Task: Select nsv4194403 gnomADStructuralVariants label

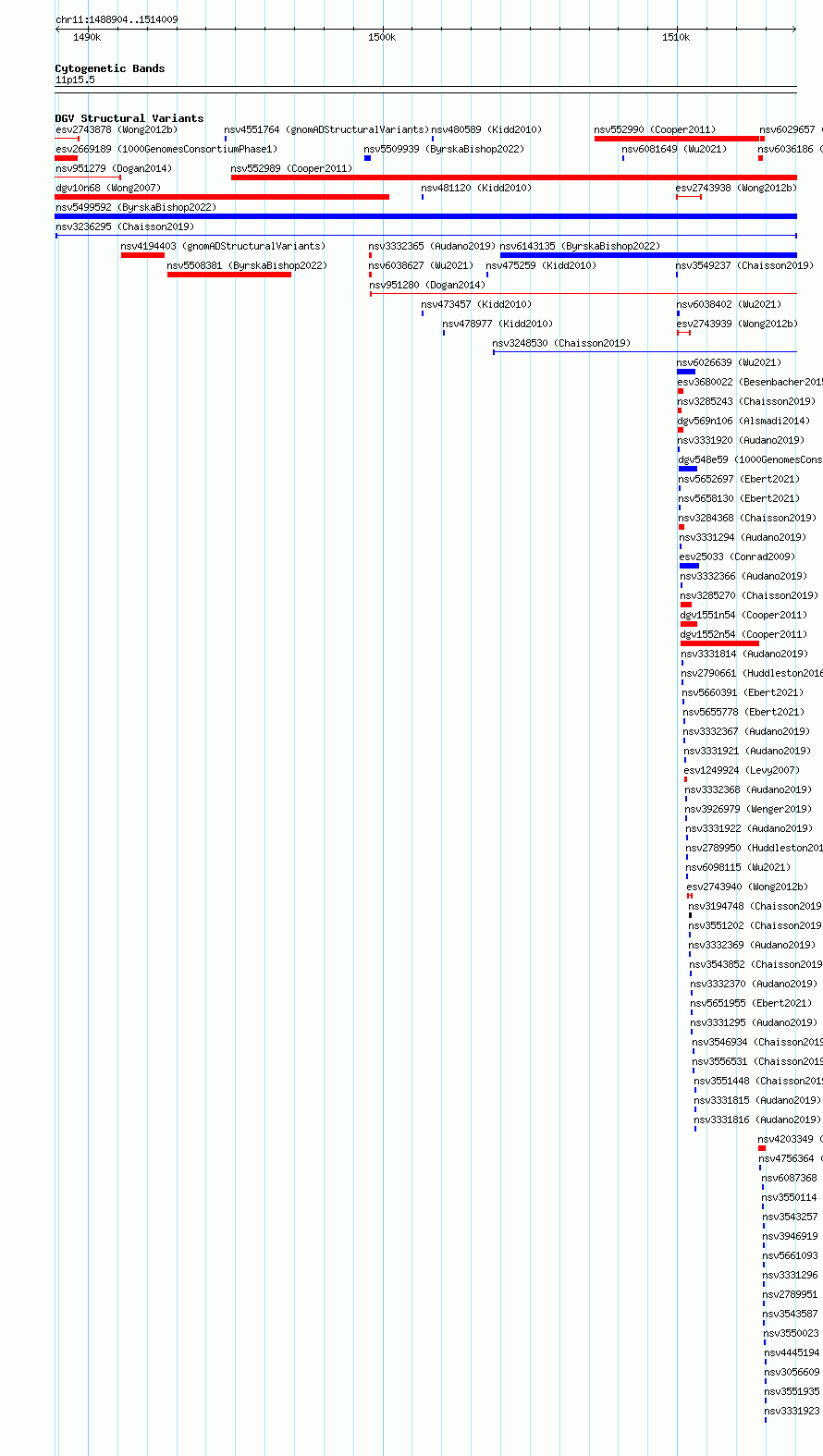Action: click(223, 246)
